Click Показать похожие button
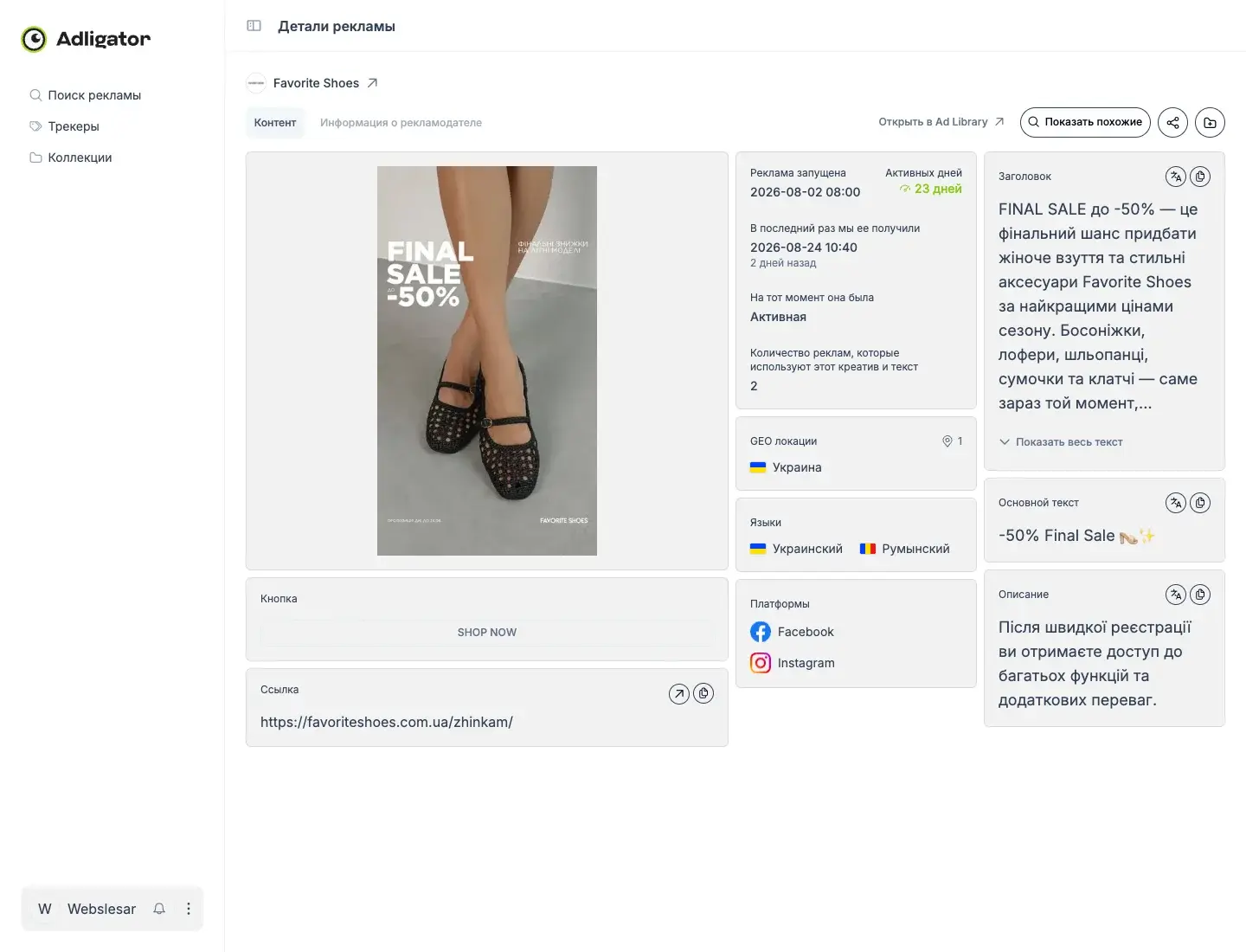The image size is (1246, 952). pyautogui.click(x=1085, y=122)
